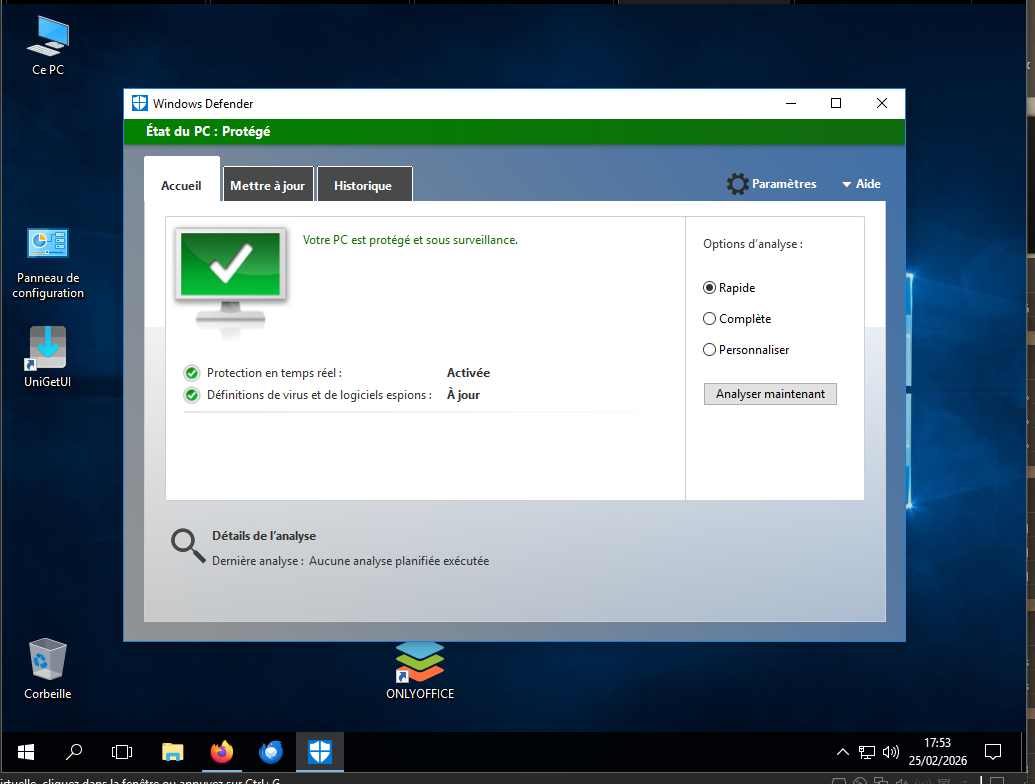Click the green protected monitor status image
The image size is (1035, 784).
230,282
